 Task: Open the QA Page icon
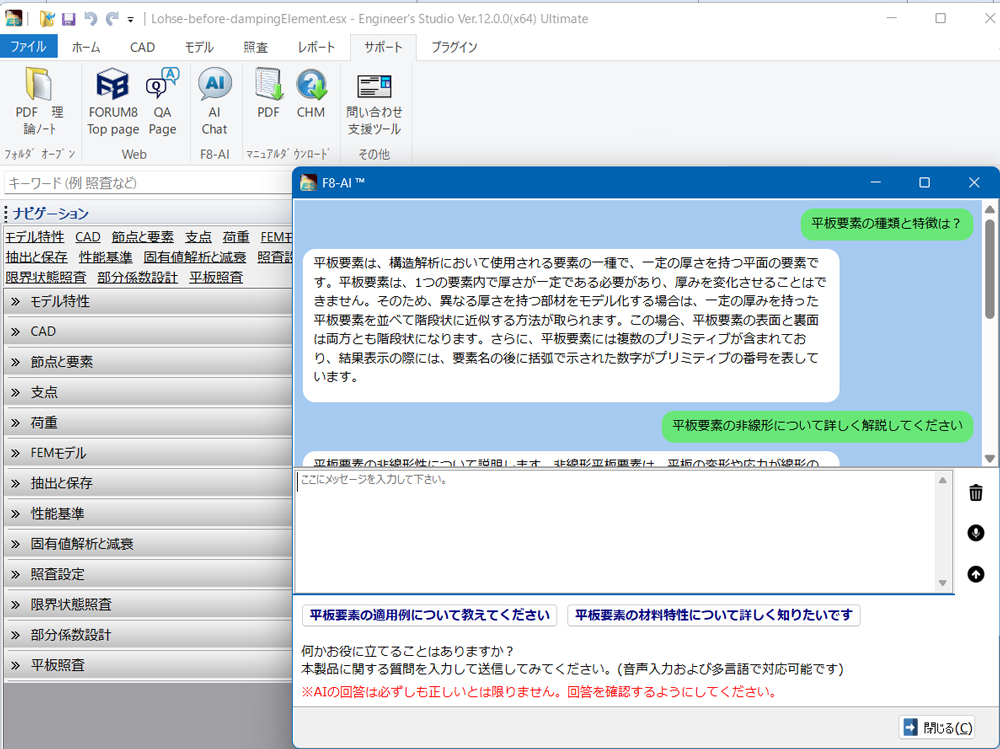click(x=162, y=101)
